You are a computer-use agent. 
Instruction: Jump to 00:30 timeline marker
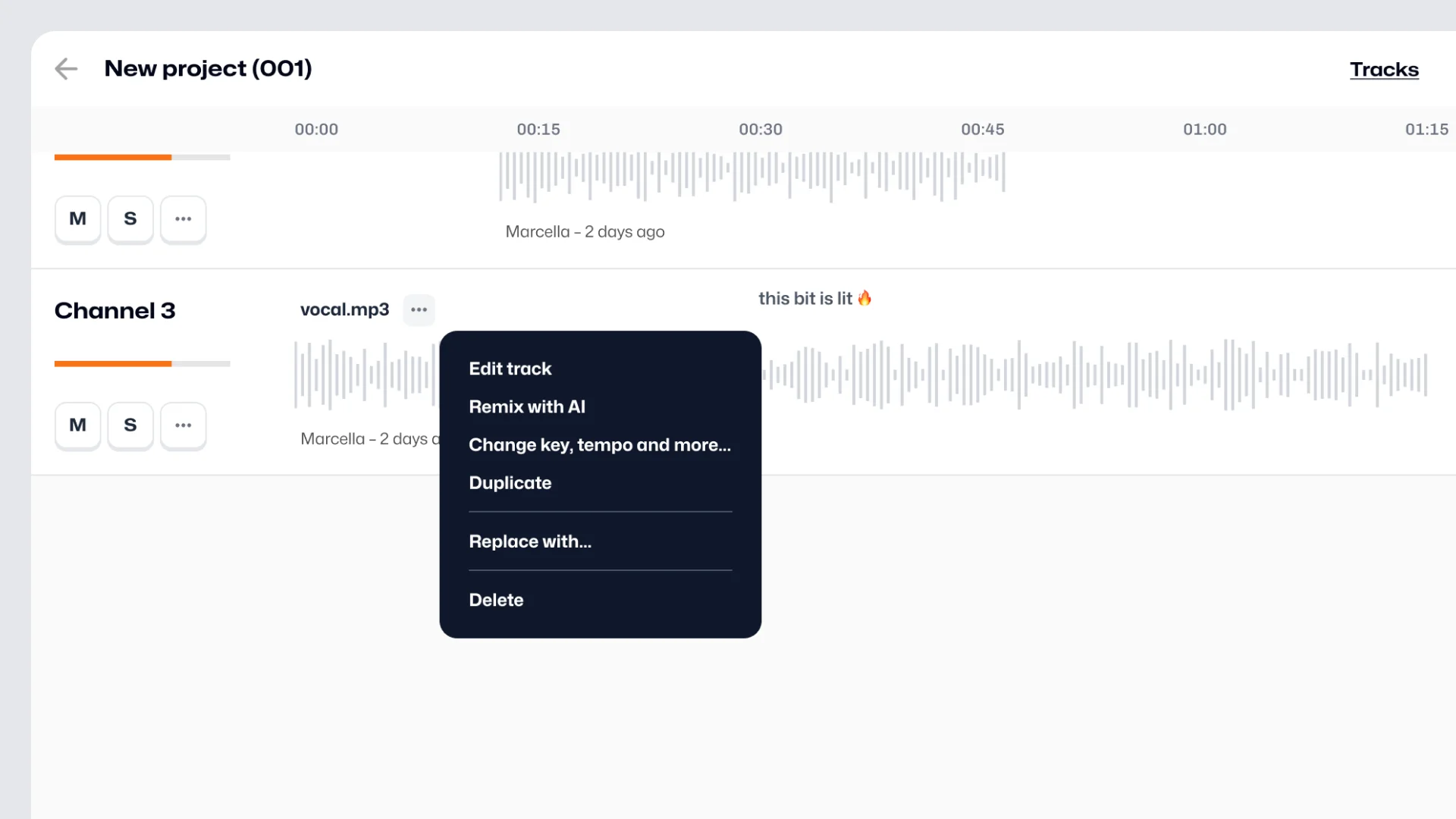pyautogui.click(x=760, y=130)
